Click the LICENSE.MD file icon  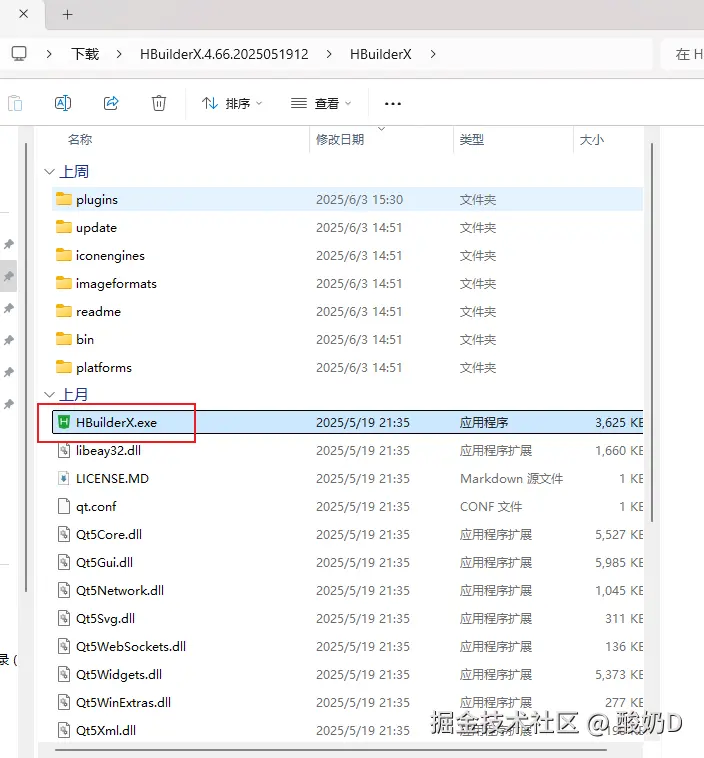[x=64, y=479]
